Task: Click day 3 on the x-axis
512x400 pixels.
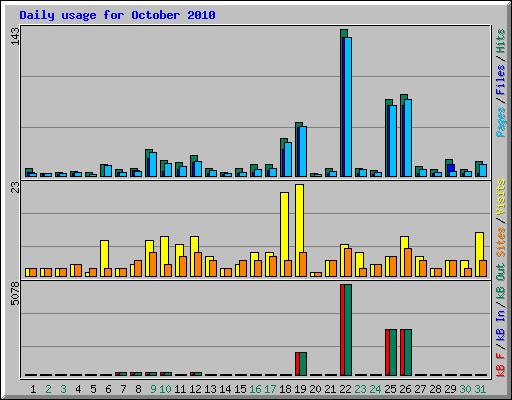Action: point(63,389)
